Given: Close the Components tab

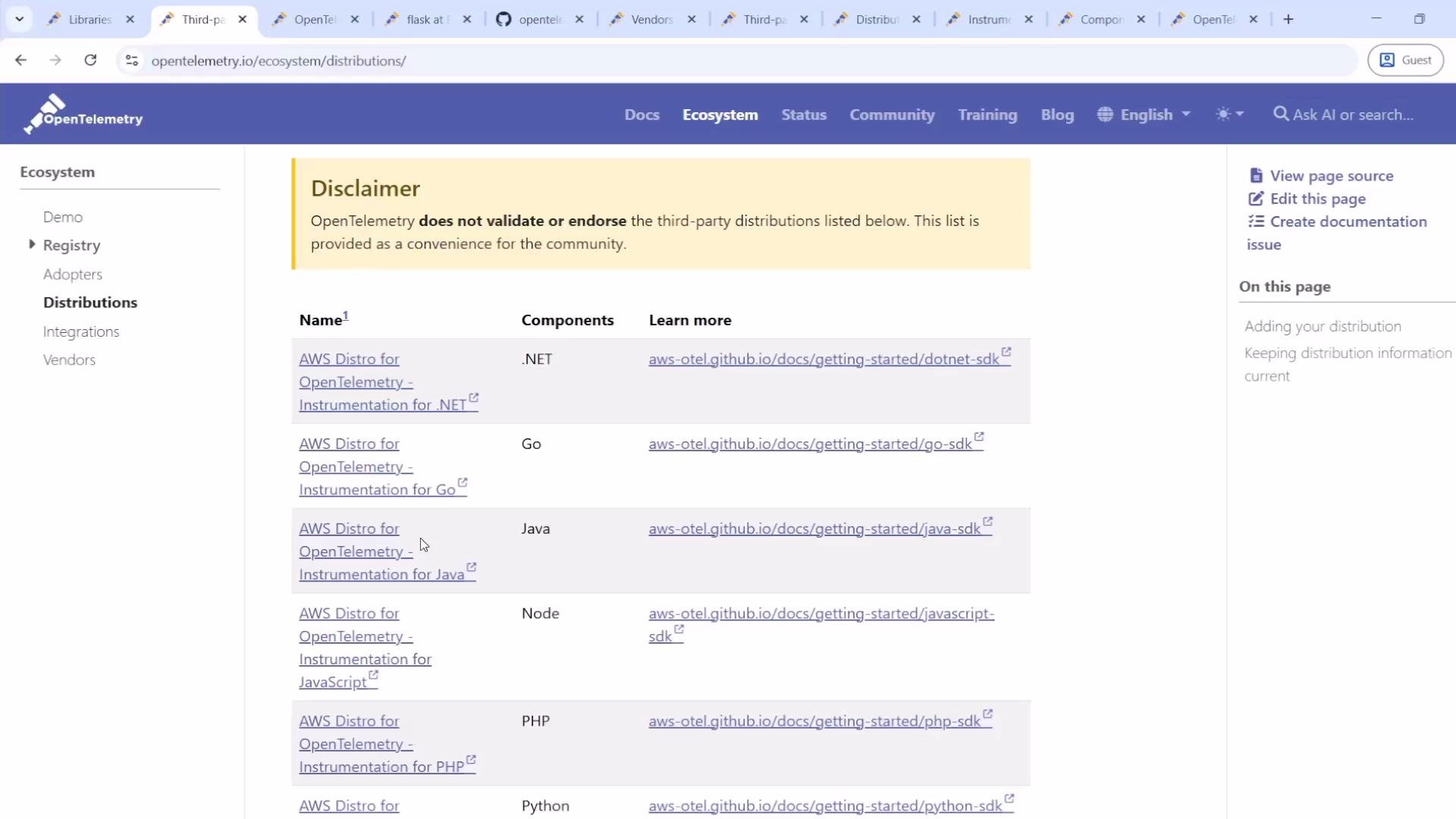Looking at the screenshot, I should coord(1141,20).
